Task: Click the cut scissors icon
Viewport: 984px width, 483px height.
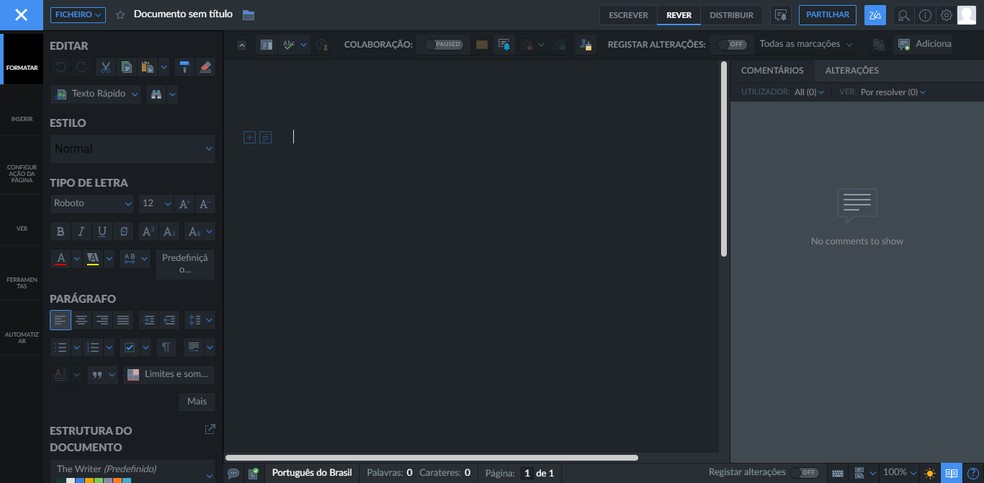Action: pyautogui.click(x=106, y=67)
